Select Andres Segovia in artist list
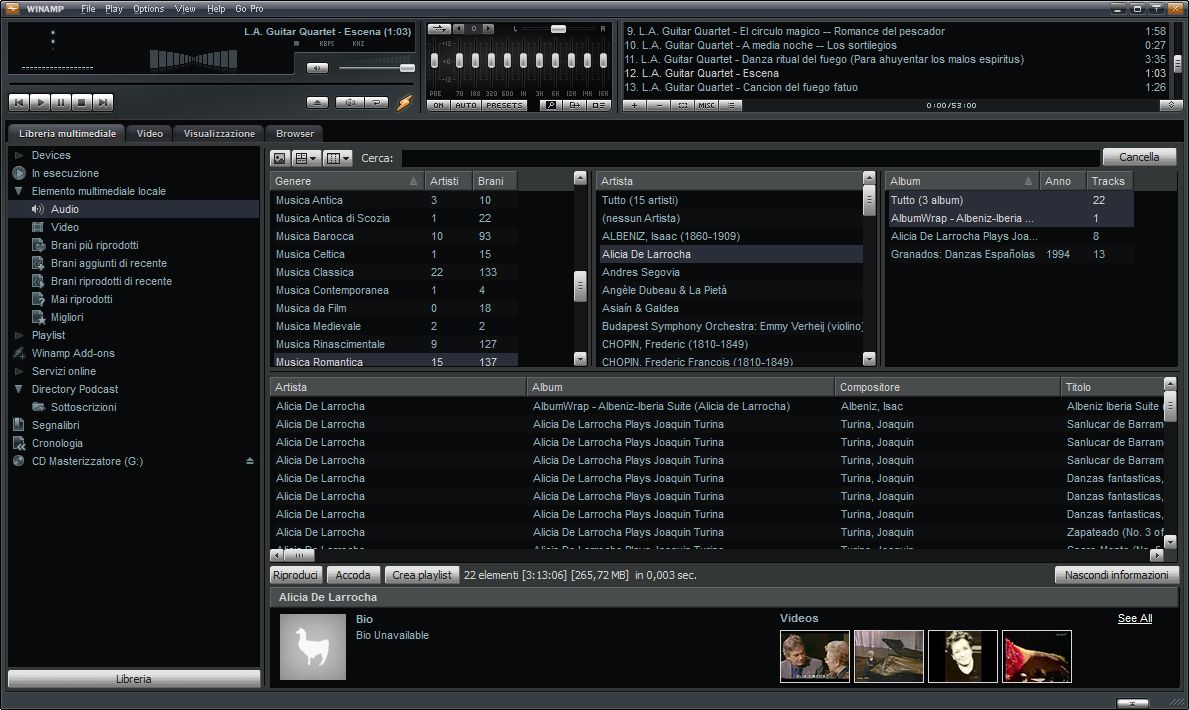This screenshot has width=1189, height=710. pyautogui.click(x=731, y=272)
